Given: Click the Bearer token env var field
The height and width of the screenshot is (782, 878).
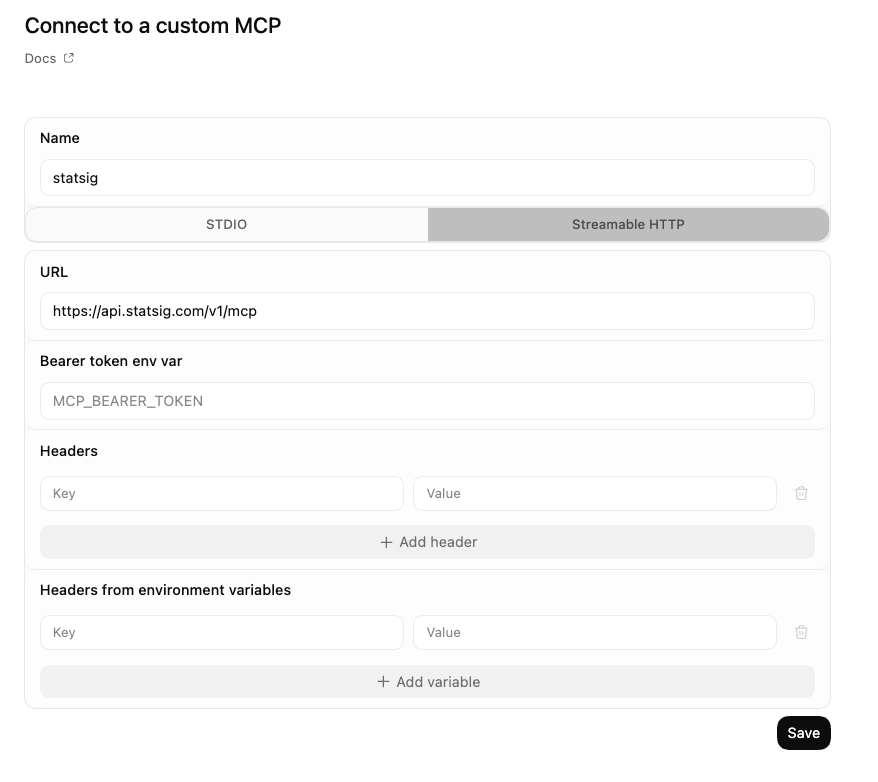Looking at the screenshot, I should pyautogui.click(x=427, y=401).
